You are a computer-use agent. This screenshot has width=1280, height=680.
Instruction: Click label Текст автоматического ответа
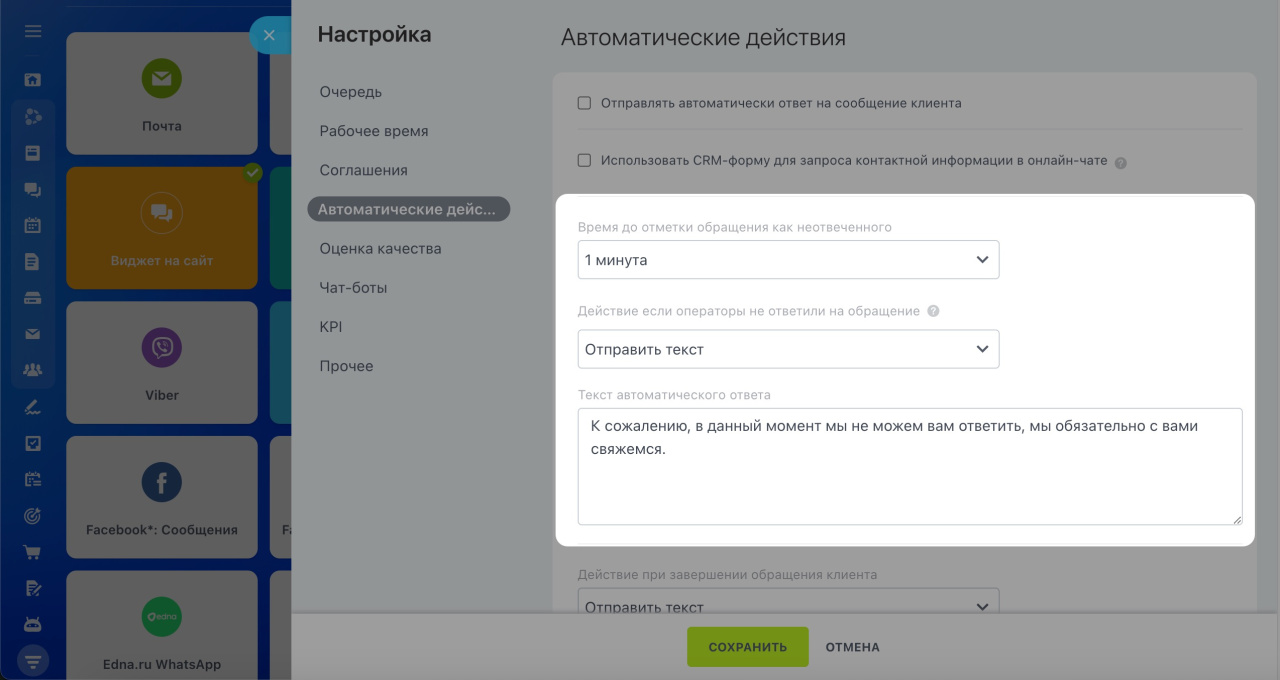674,395
